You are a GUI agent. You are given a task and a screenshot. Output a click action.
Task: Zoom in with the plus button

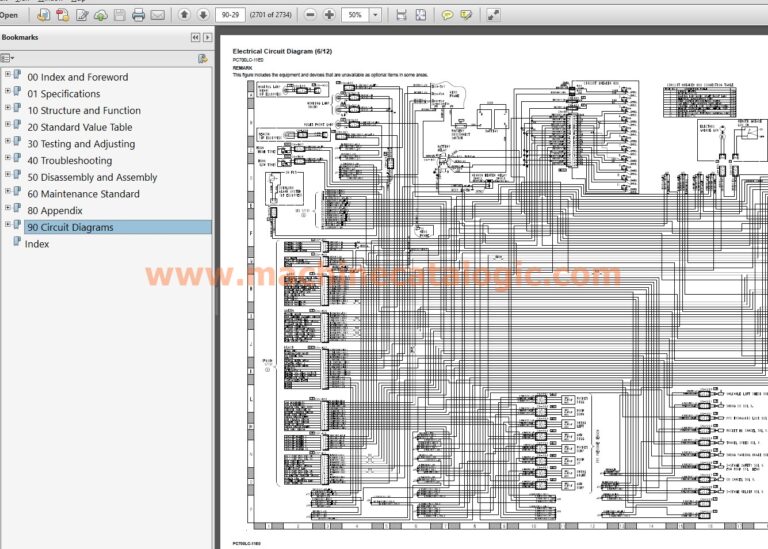tap(329, 15)
